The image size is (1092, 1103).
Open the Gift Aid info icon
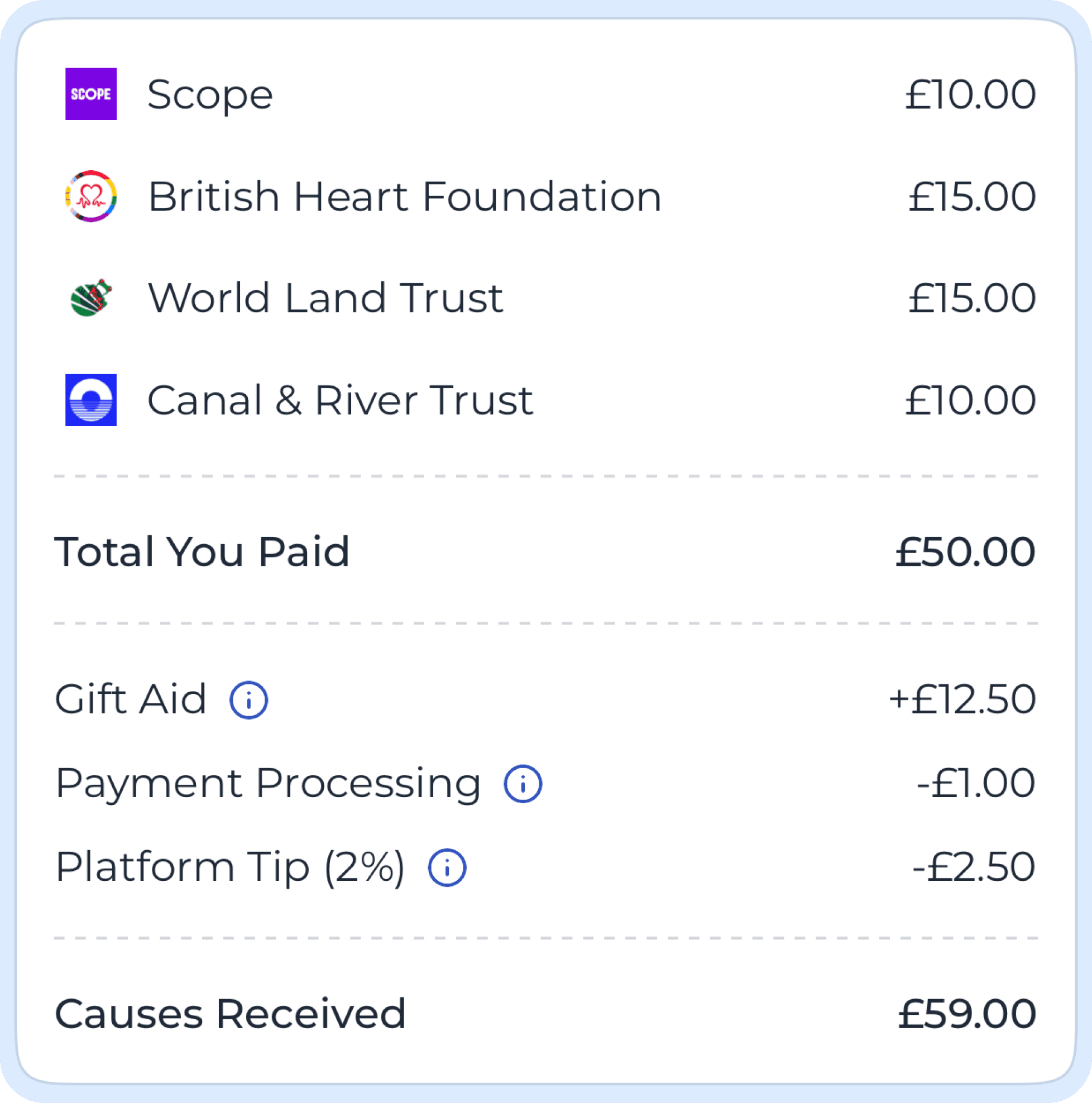click(x=248, y=700)
